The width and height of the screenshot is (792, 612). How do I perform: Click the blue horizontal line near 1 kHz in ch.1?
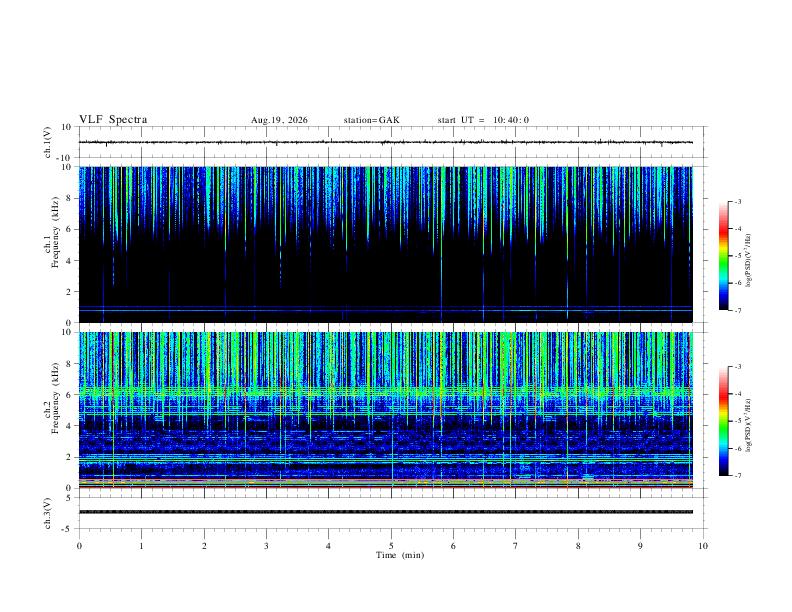coord(386,307)
